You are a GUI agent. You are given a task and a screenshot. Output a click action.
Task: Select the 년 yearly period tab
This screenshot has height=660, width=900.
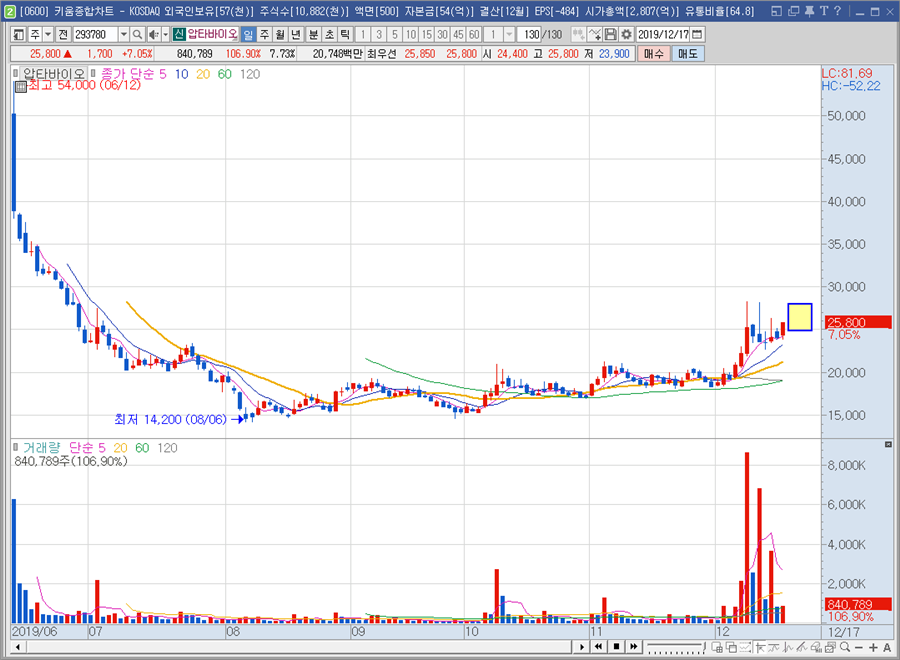pyautogui.click(x=296, y=34)
